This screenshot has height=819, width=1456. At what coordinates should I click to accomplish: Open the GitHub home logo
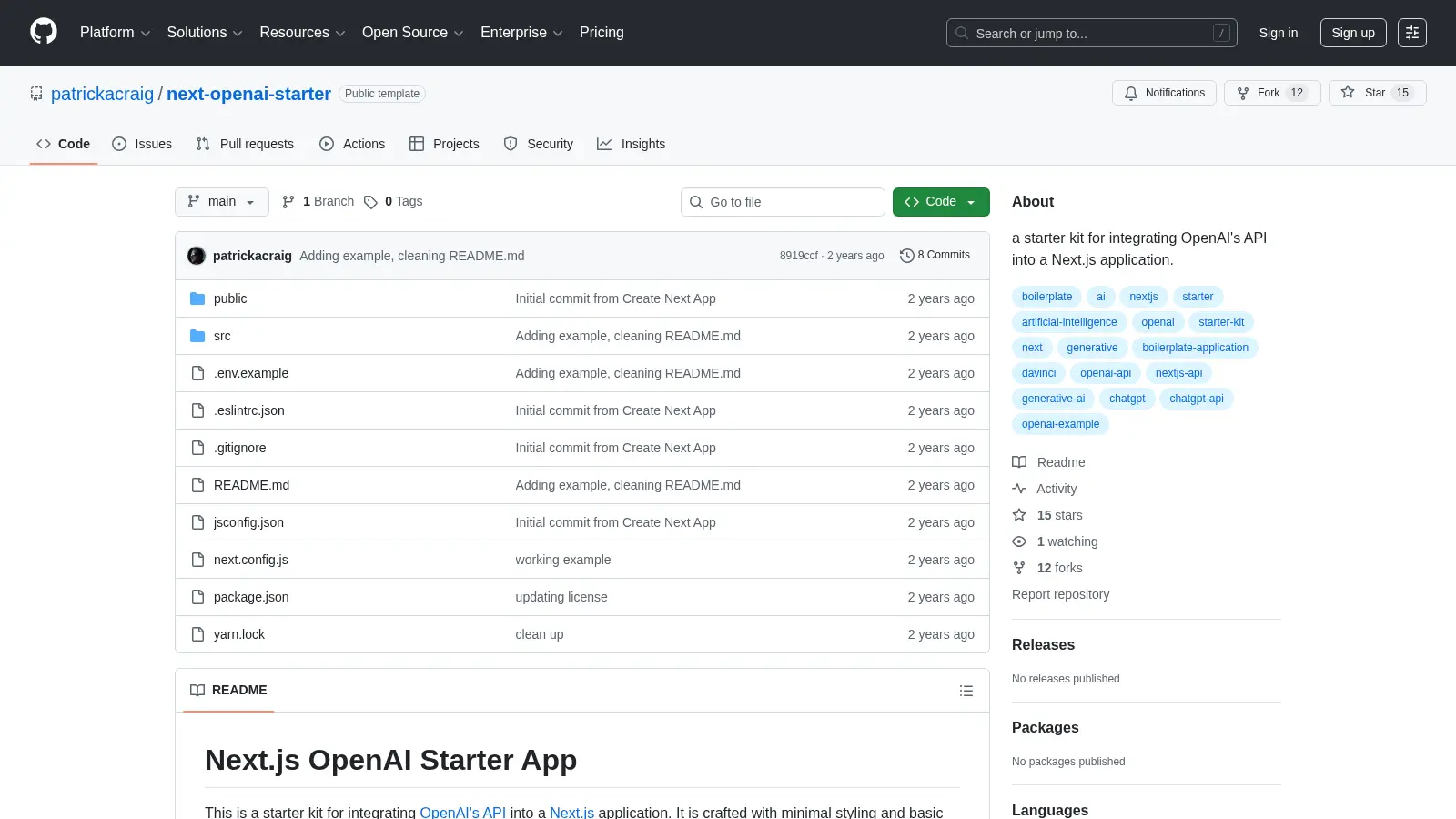[x=44, y=32]
